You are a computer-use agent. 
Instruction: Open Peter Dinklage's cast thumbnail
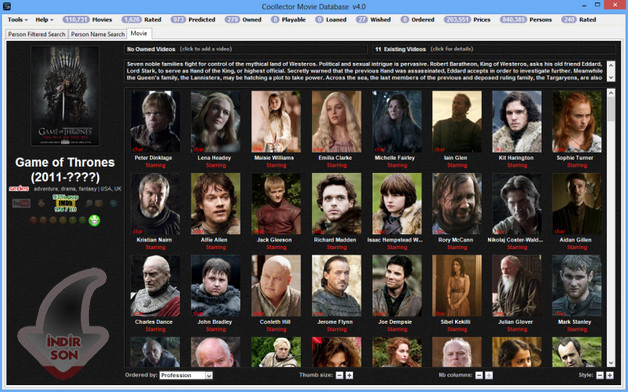(x=155, y=121)
